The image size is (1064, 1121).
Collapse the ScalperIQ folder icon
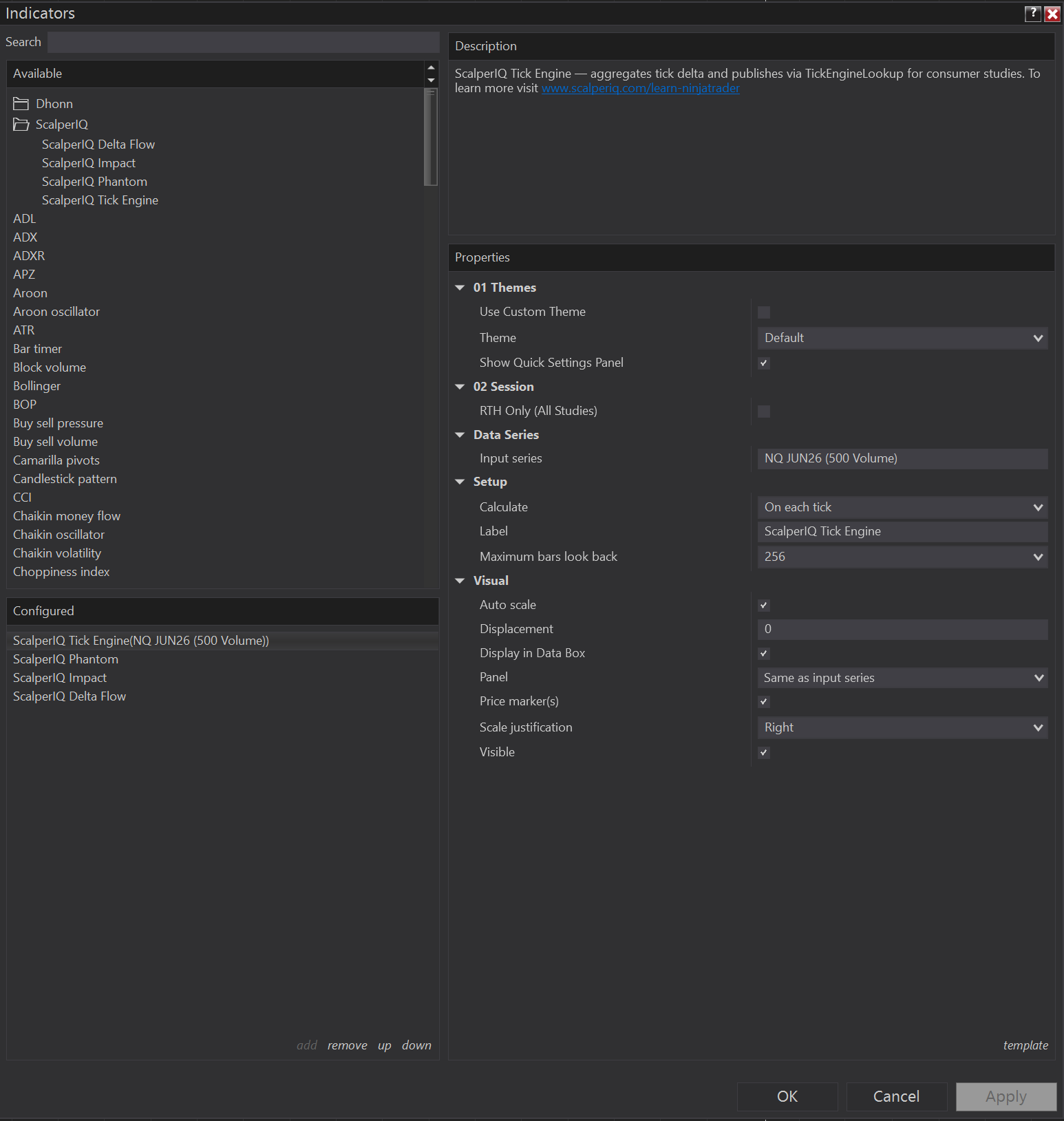coord(21,125)
